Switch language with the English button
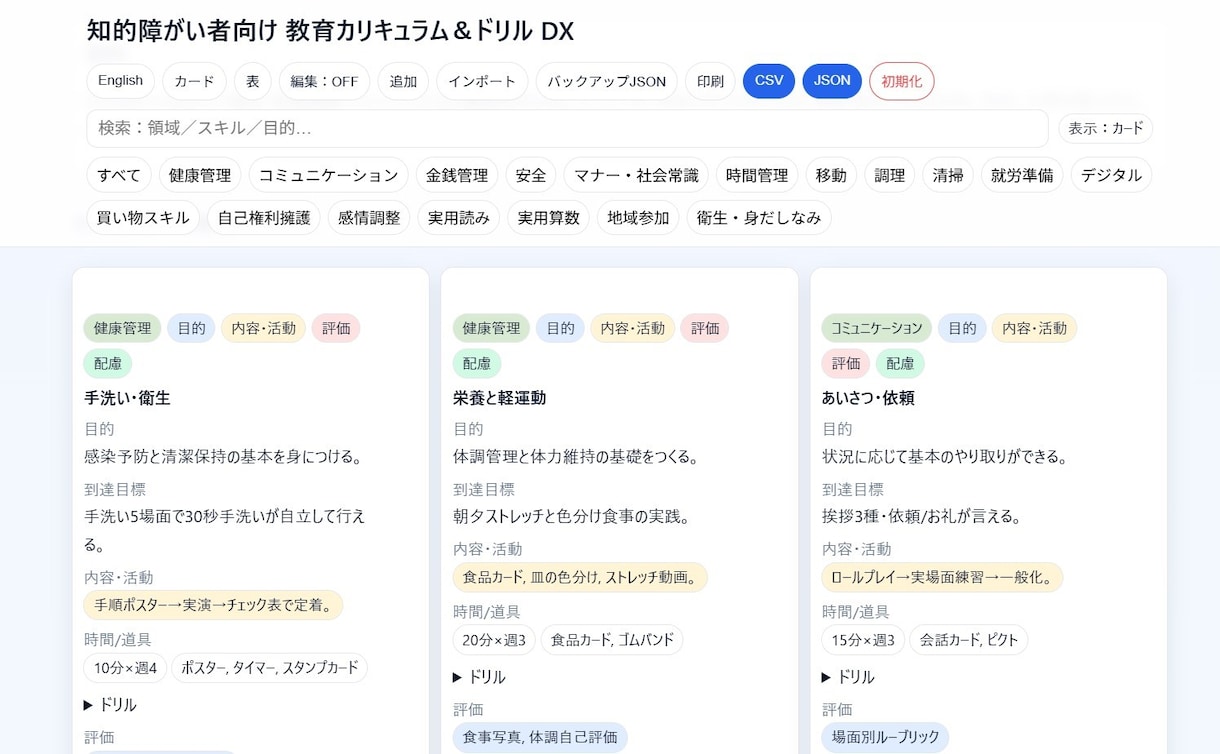Screen dimensions: 1220x754 click(x=120, y=81)
